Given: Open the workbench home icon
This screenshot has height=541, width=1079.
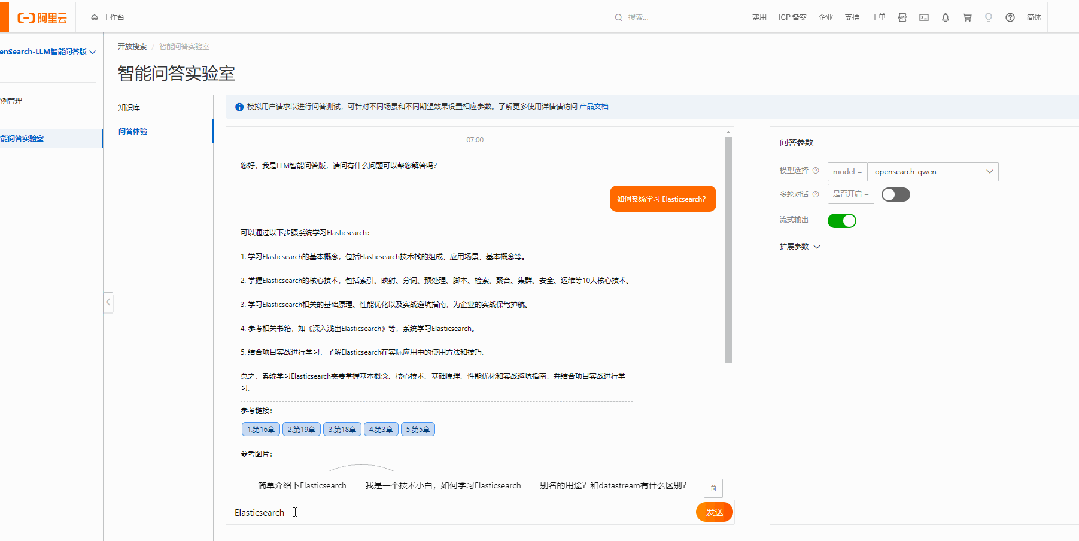Looking at the screenshot, I should coord(94,17).
